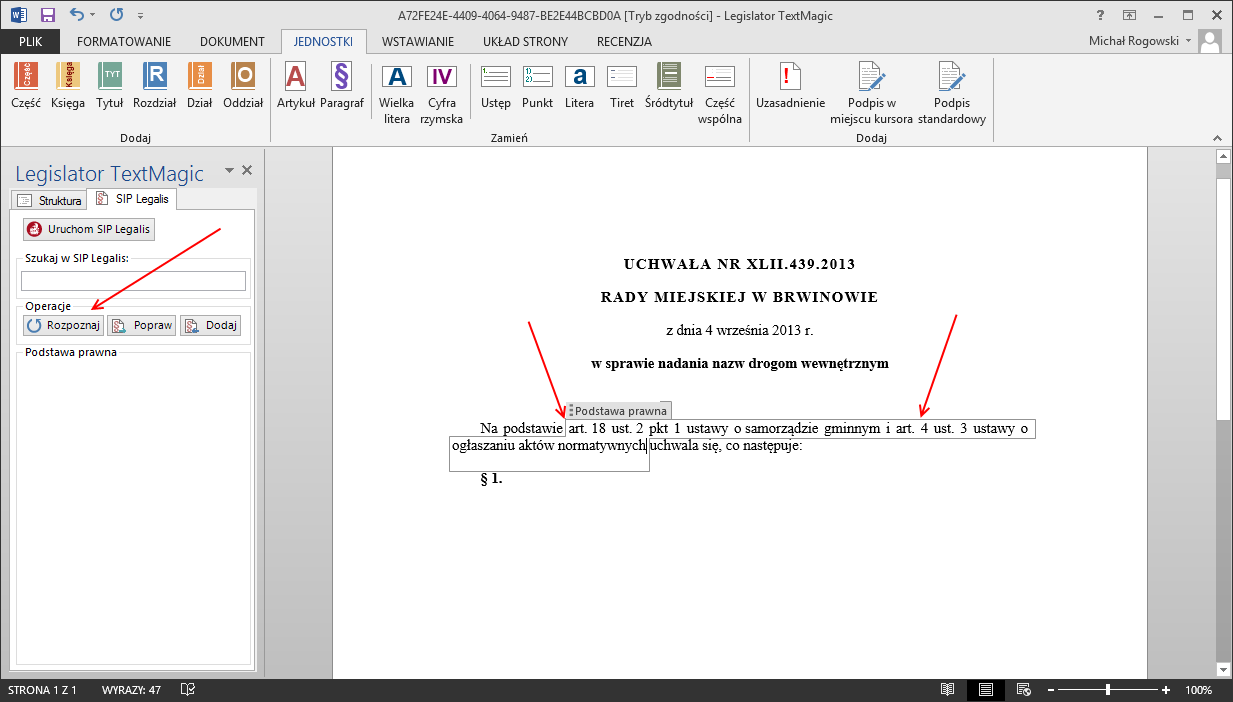Insert an Oddział unit

point(243,85)
